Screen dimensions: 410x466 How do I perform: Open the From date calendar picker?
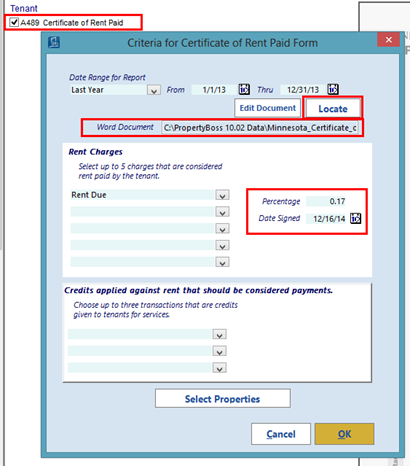click(x=244, y=89)
